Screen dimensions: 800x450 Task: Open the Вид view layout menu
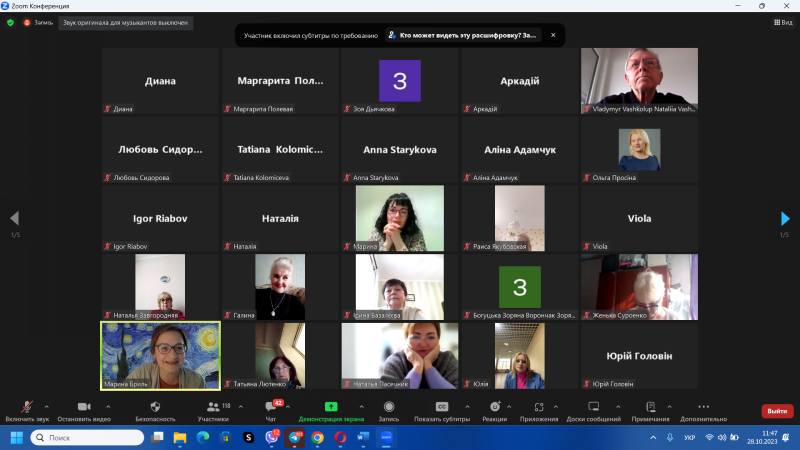781,22
